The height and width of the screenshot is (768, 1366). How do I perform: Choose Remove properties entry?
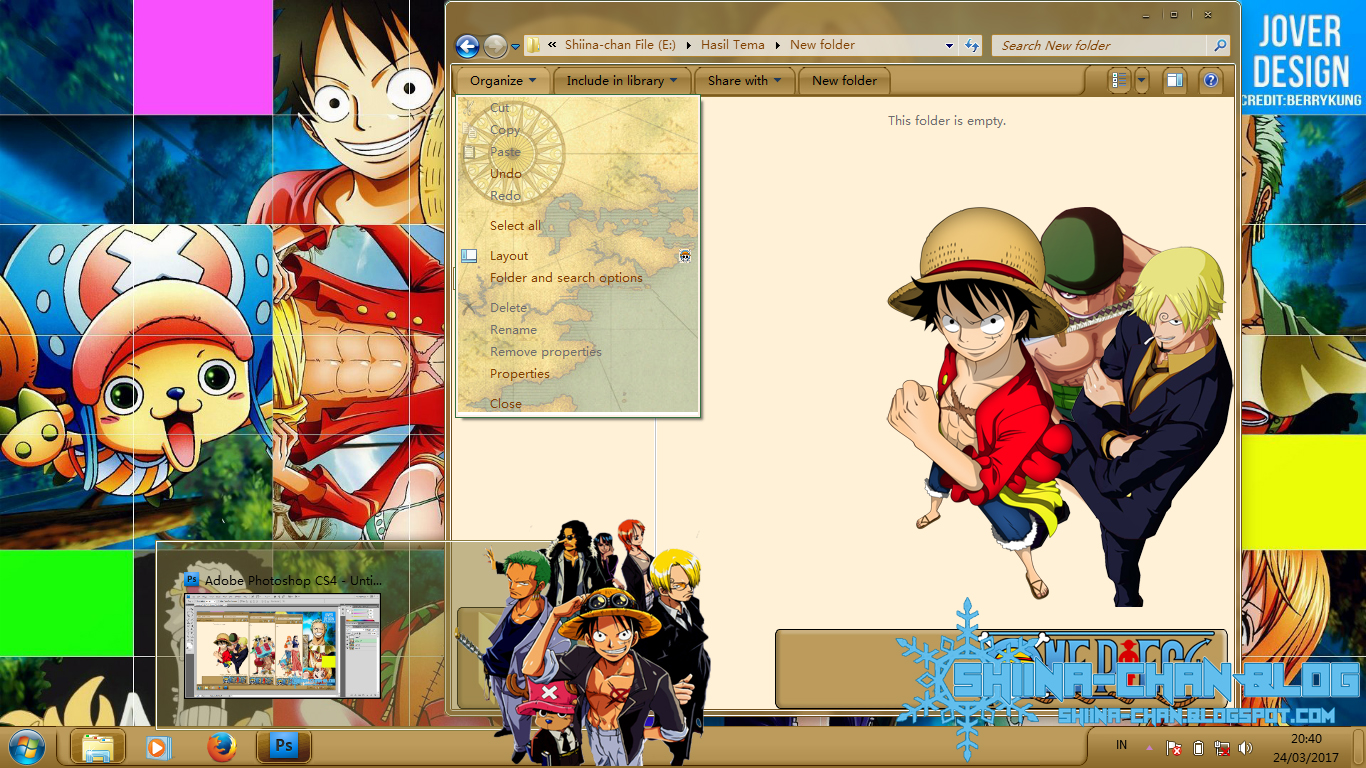(x=579, y=352)
